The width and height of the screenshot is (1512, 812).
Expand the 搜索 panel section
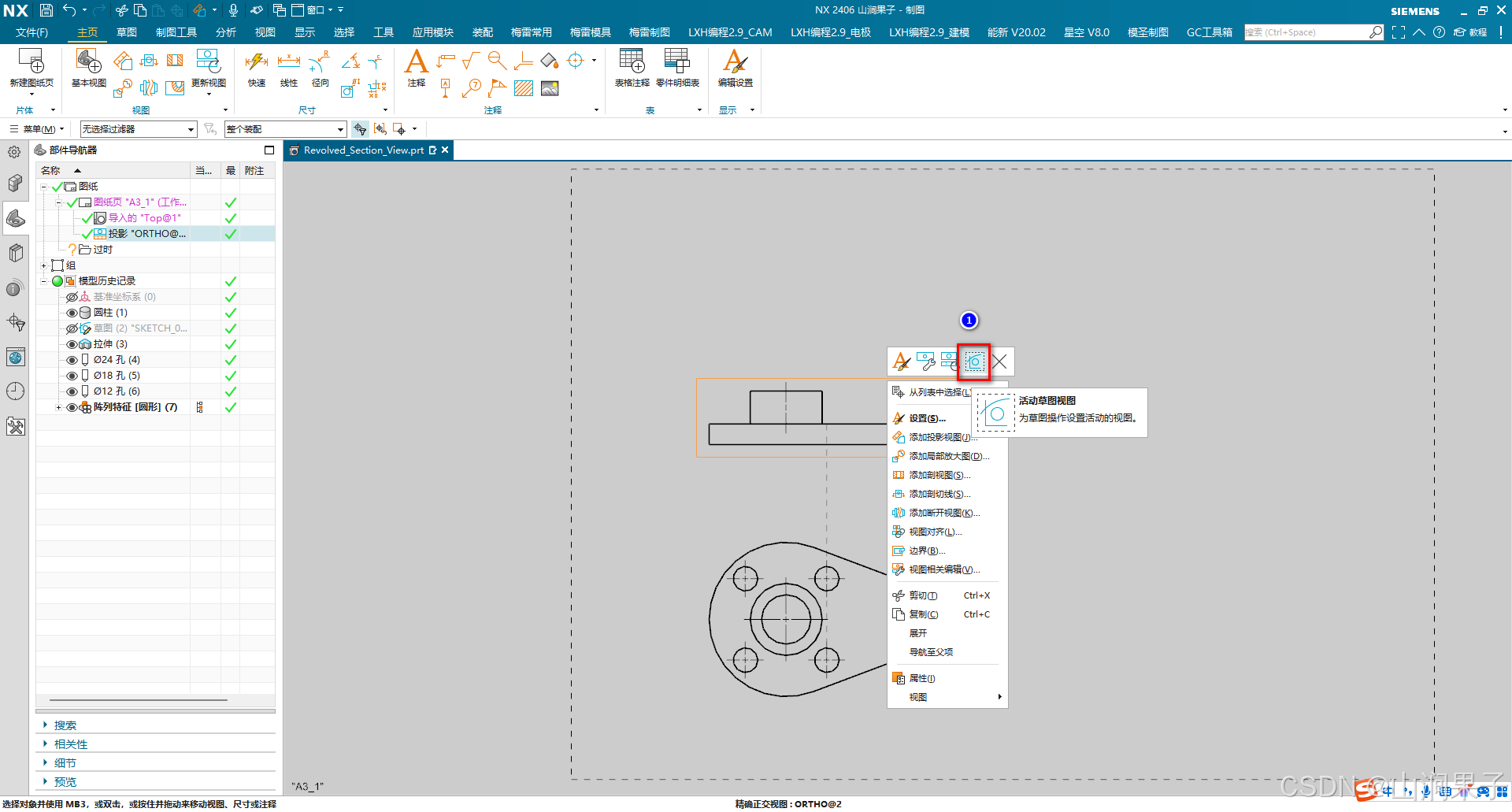tap(65, 725)
